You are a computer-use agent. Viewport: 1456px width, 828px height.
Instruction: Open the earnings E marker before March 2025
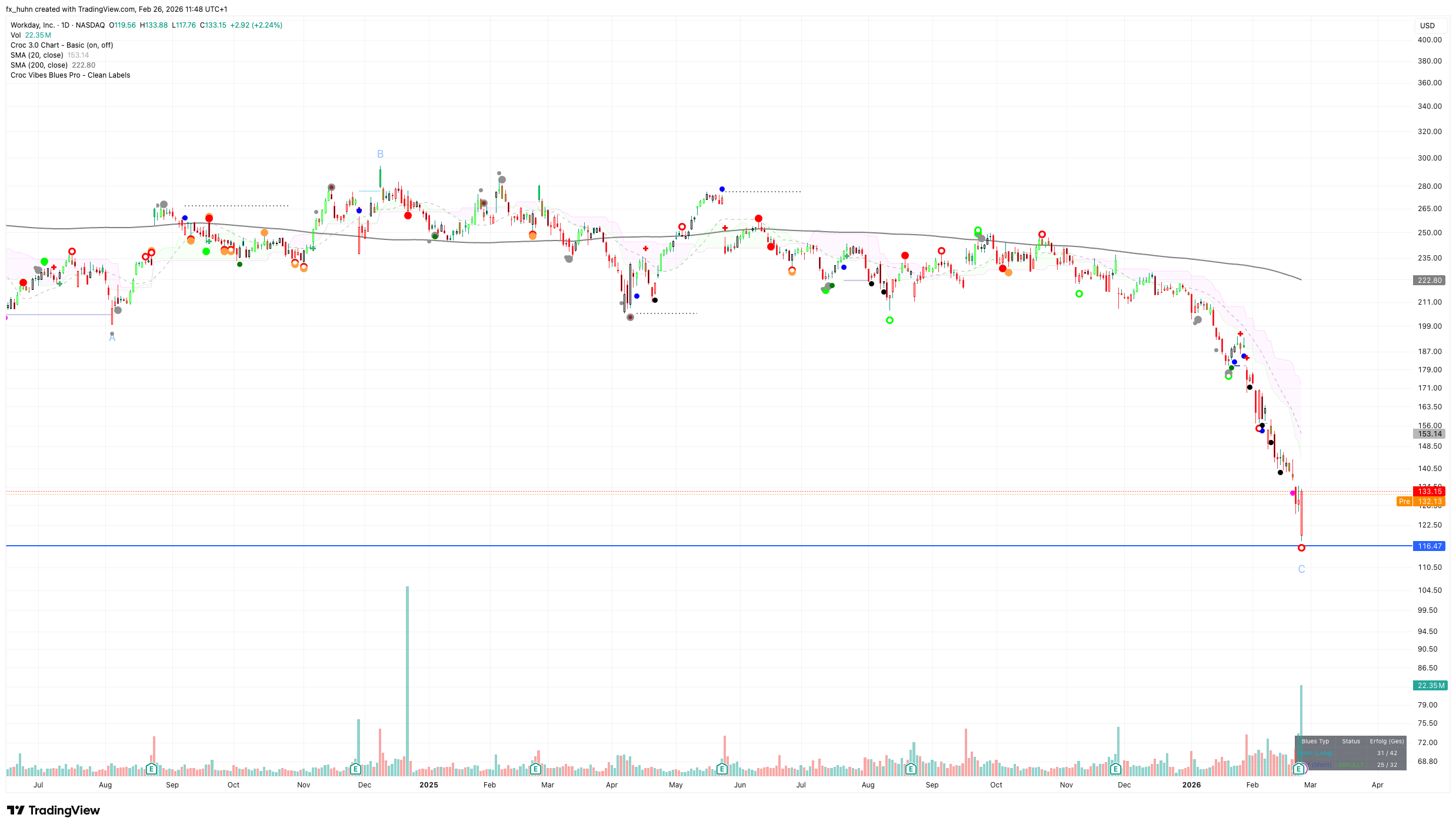(535, 769)
